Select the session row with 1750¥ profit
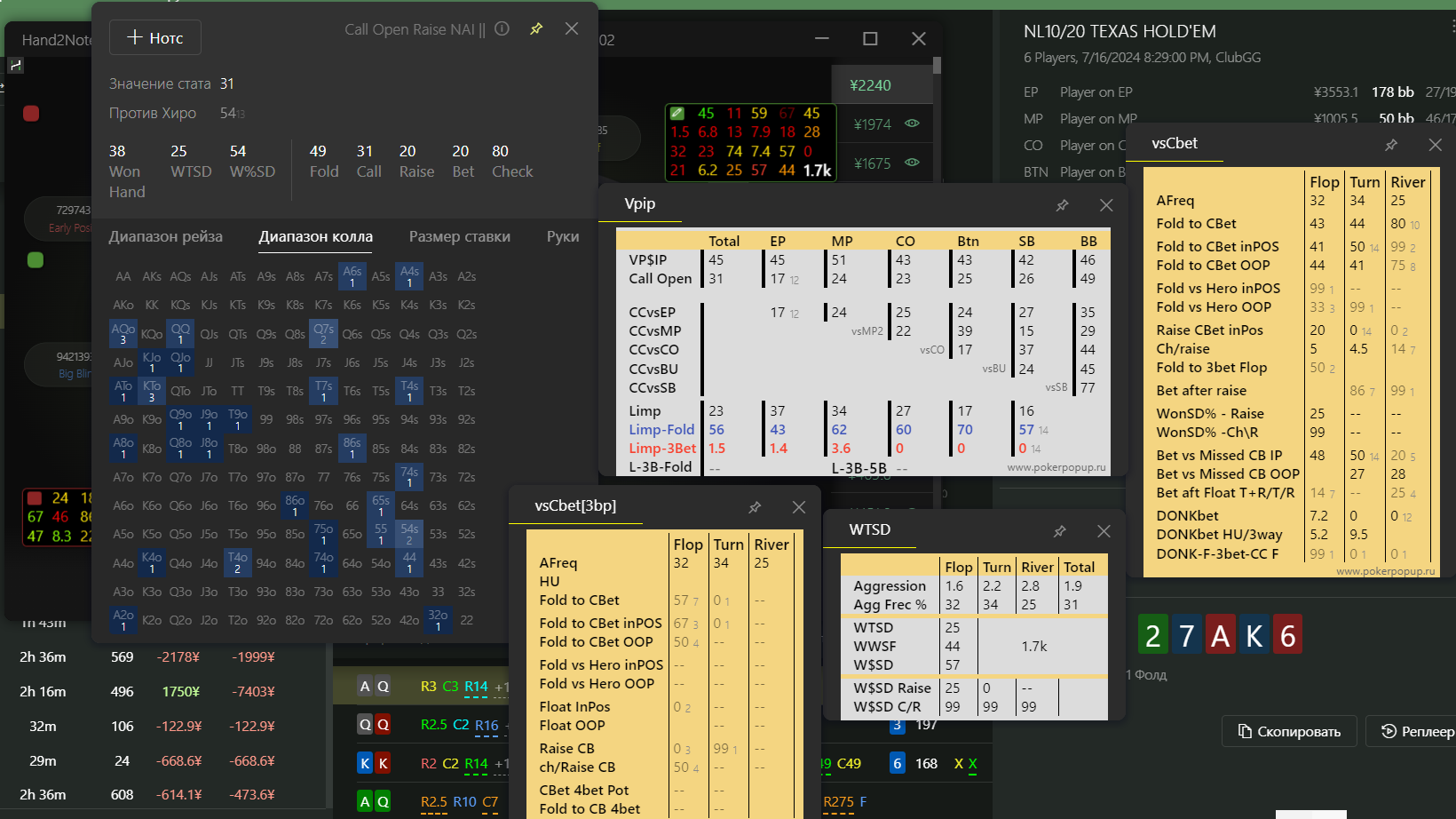1456x819 pixels. [x=164, y=691]
